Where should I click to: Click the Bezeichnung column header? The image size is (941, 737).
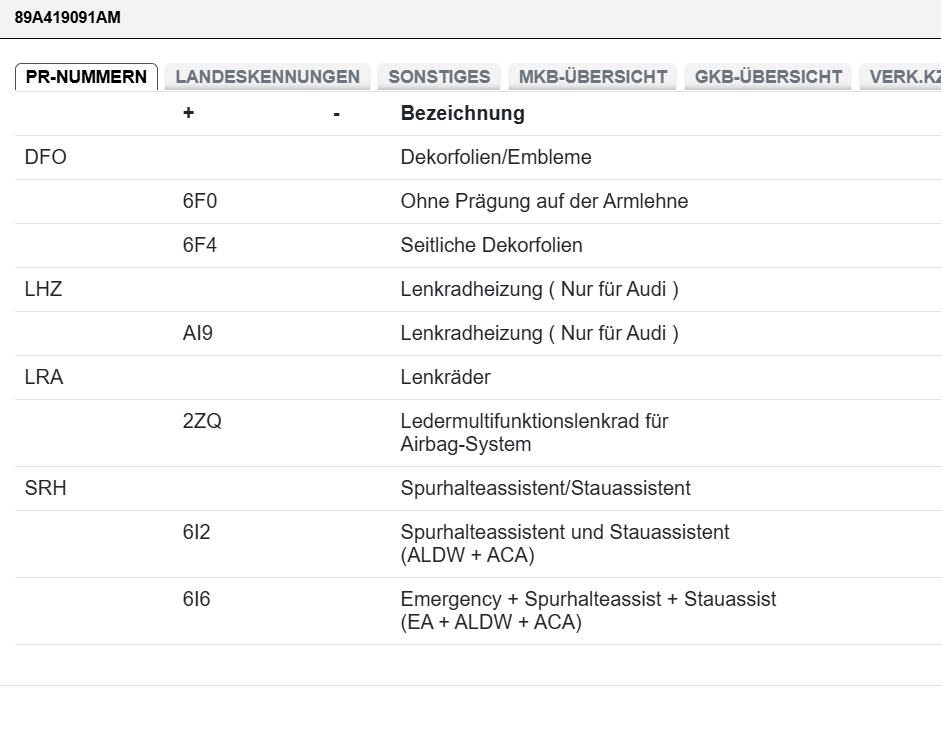462,114
